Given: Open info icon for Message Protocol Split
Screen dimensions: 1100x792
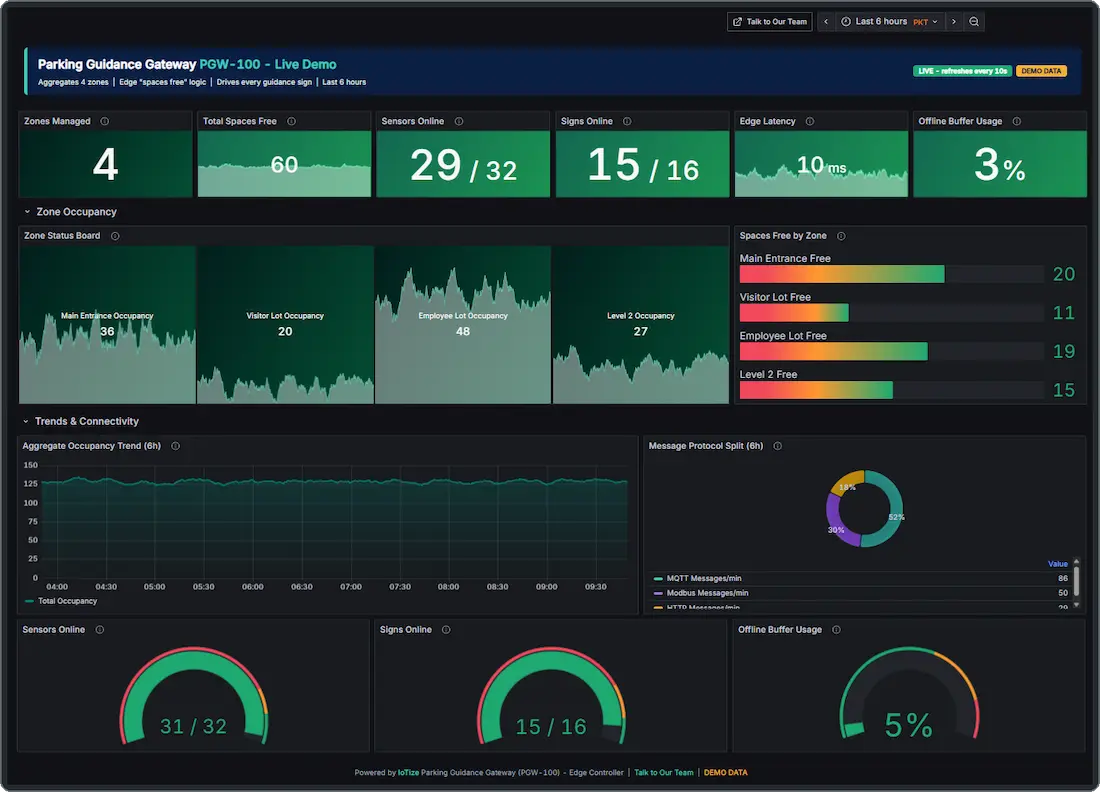Looking at the screenshot, I should point(777,446).
